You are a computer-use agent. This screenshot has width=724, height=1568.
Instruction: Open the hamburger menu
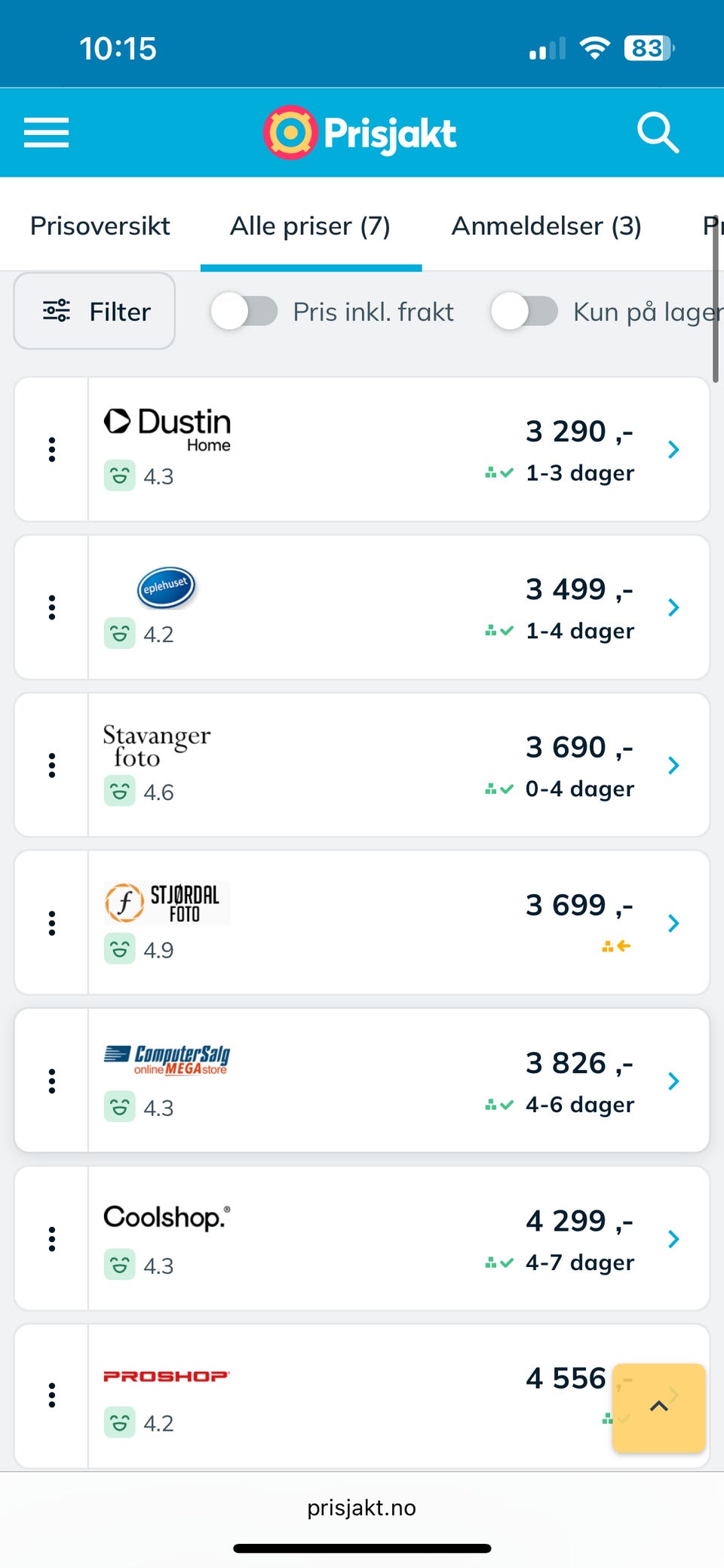coord(46,133)
